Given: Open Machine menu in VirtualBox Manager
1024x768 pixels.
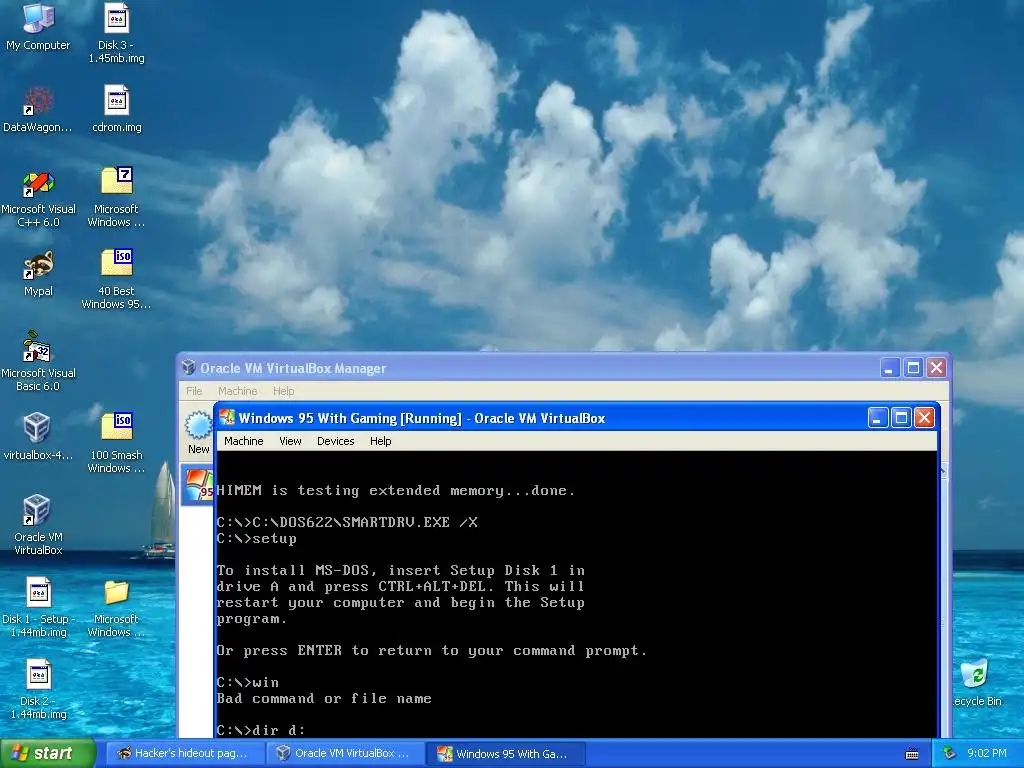Looking at the screenshot, I should [238, 391].
